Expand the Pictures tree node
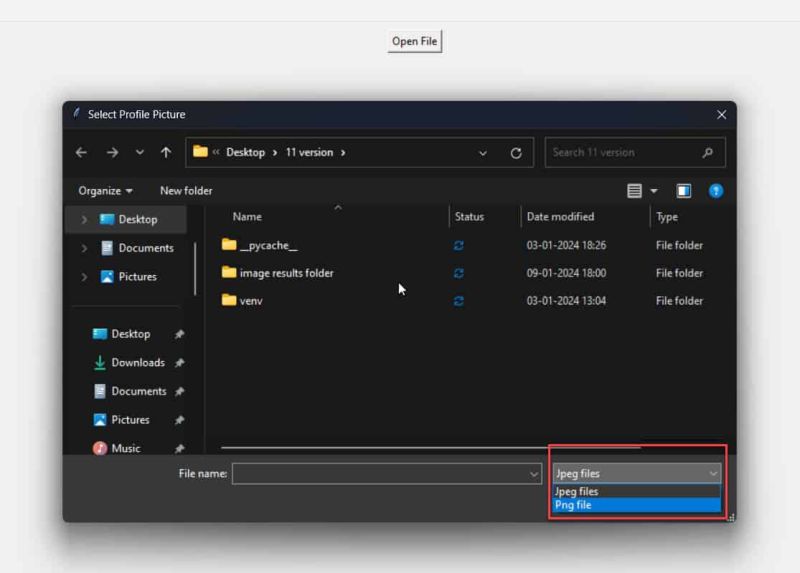800x573 pixels. tap(84, 277)
